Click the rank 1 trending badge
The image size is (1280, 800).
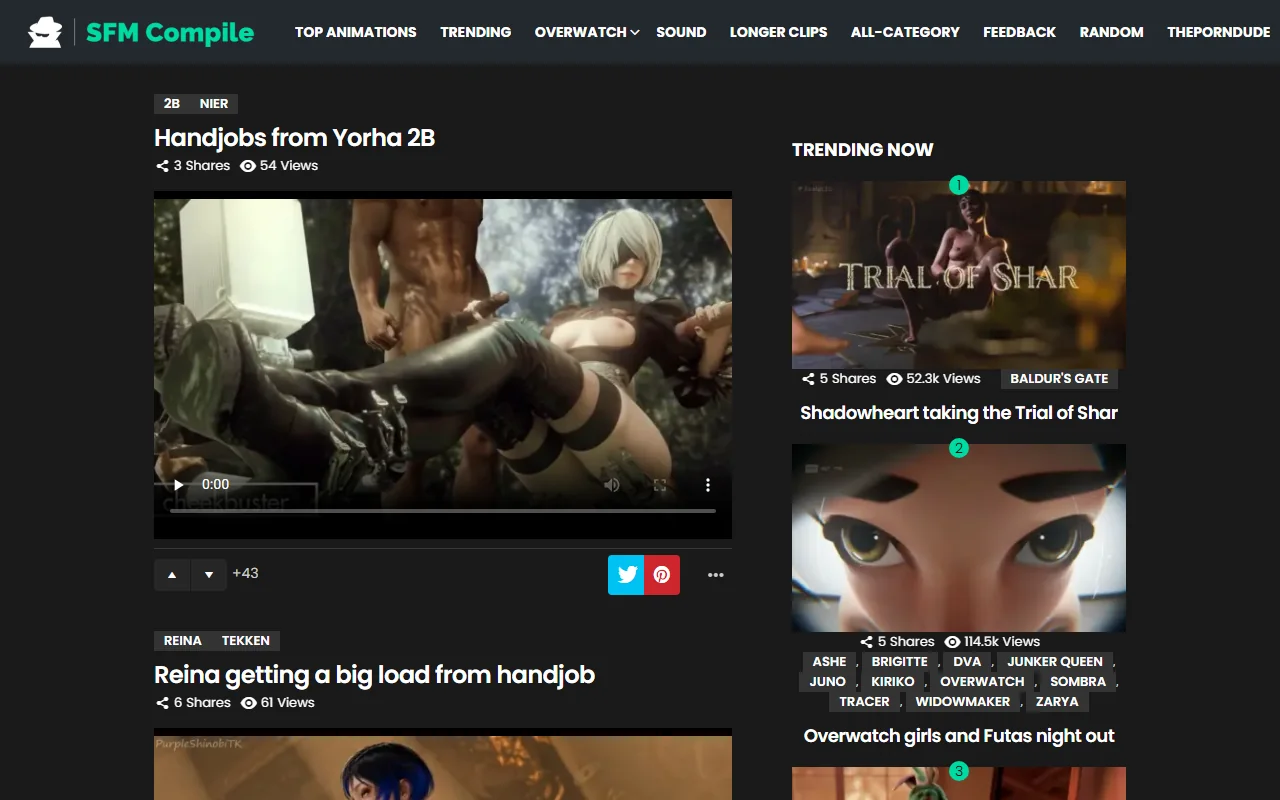click(958, 185)
